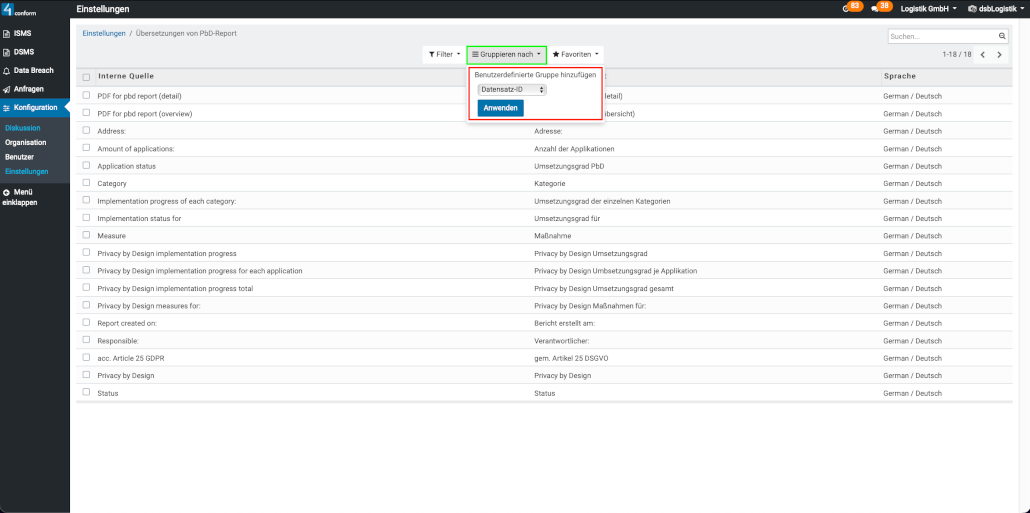1030x513 pixels.
Task: Click the search magnifier icon
Action: click(x=1003, y=36)
